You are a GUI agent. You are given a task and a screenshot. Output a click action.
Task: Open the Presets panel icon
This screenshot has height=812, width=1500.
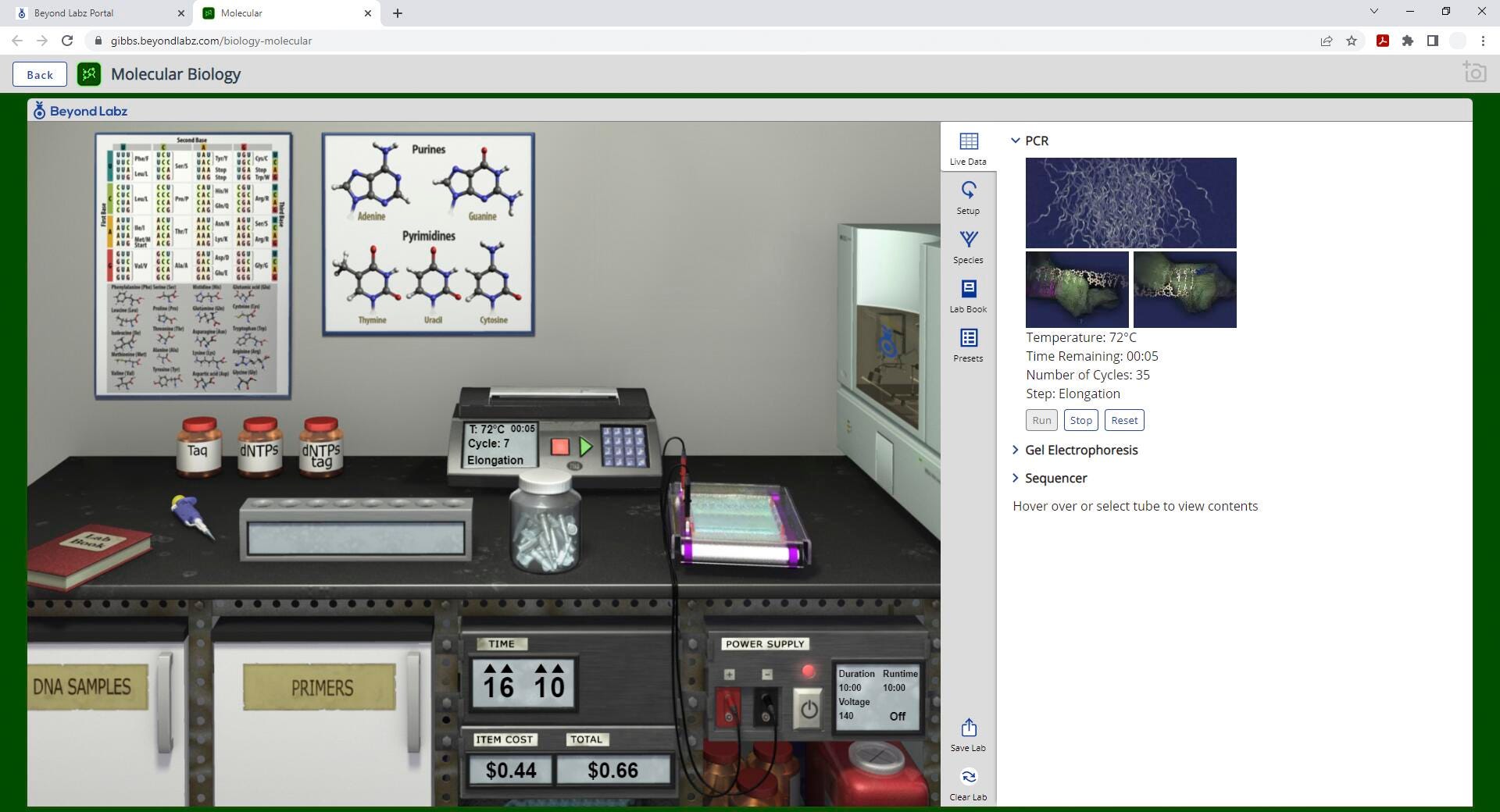[968, 345]
